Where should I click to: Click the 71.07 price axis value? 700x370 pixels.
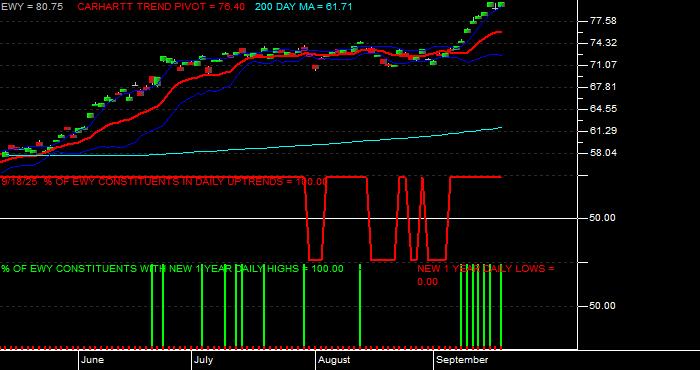(603, 65)
